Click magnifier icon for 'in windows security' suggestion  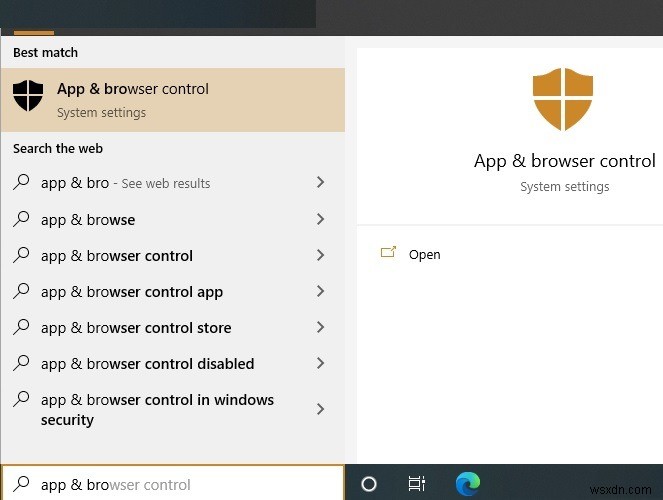21,399
